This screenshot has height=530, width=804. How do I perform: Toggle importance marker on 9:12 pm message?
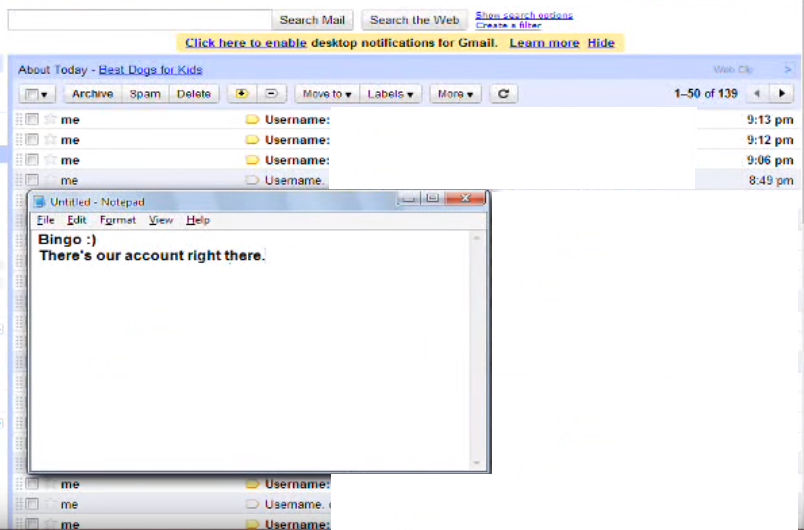coord(252,140)
